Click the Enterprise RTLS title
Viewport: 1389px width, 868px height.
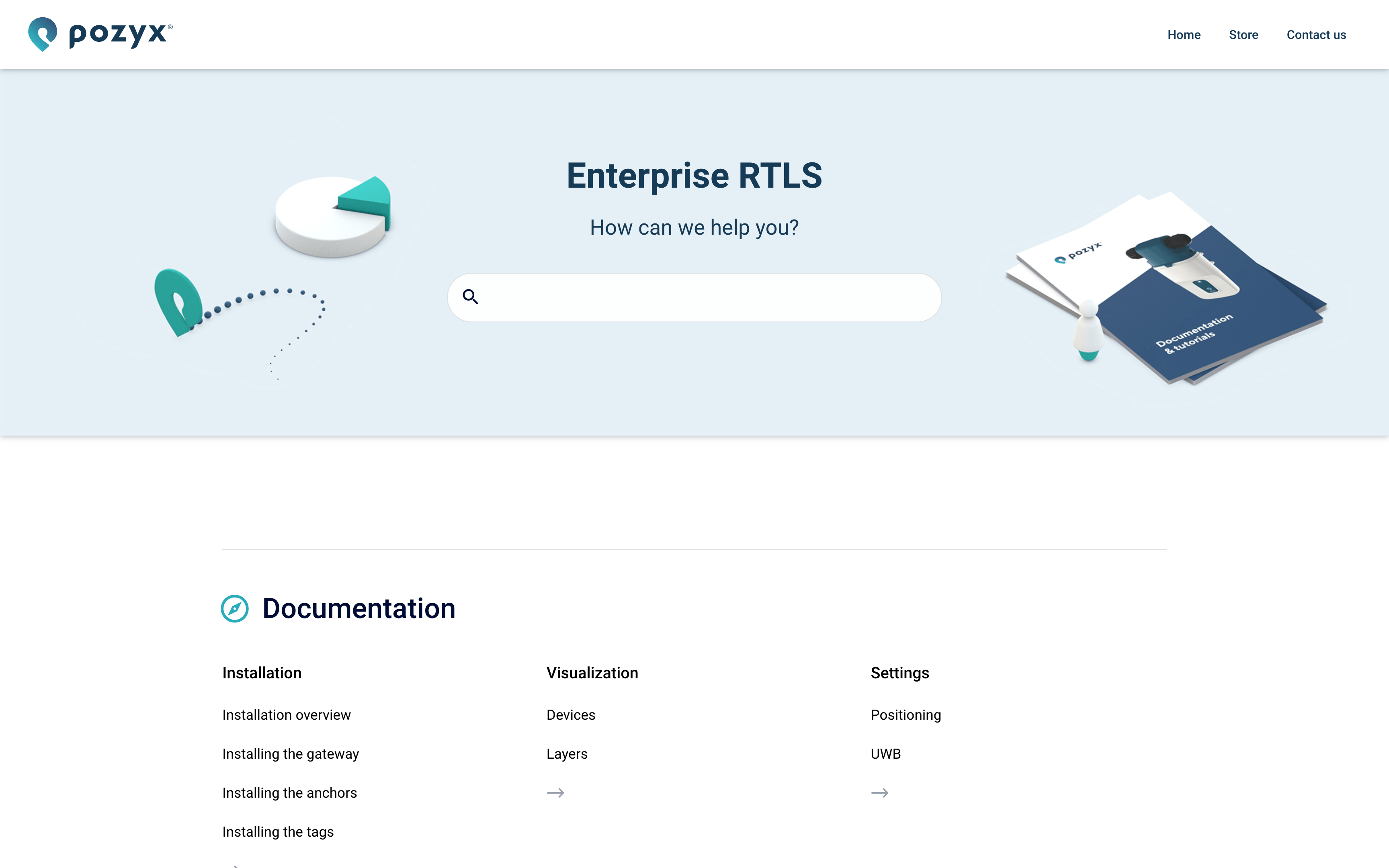coord(694,176)
